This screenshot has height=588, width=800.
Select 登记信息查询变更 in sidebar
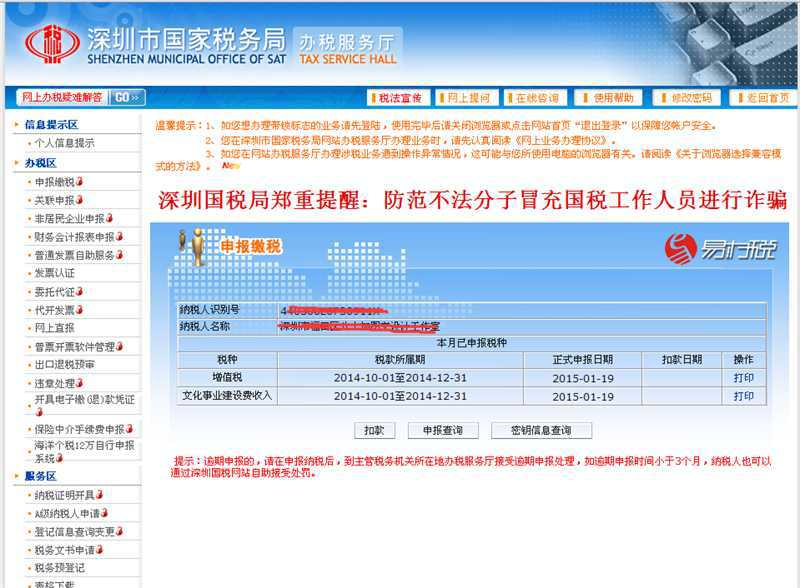point(74,531)
